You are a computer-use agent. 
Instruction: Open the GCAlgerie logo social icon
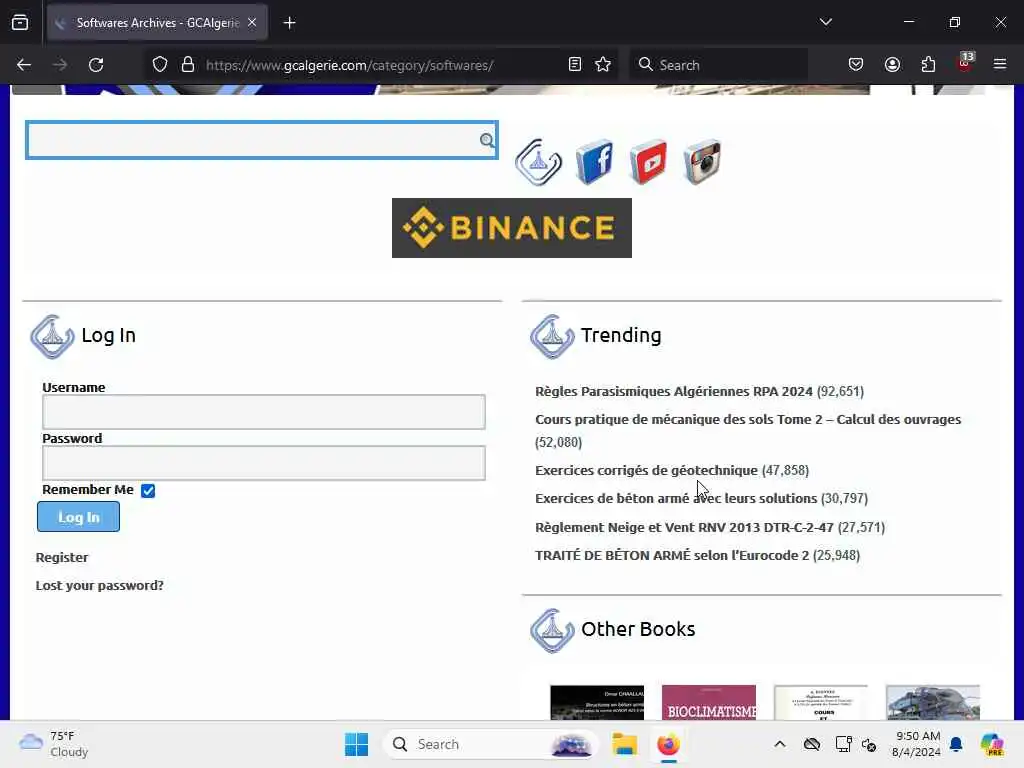pos(538,161)
